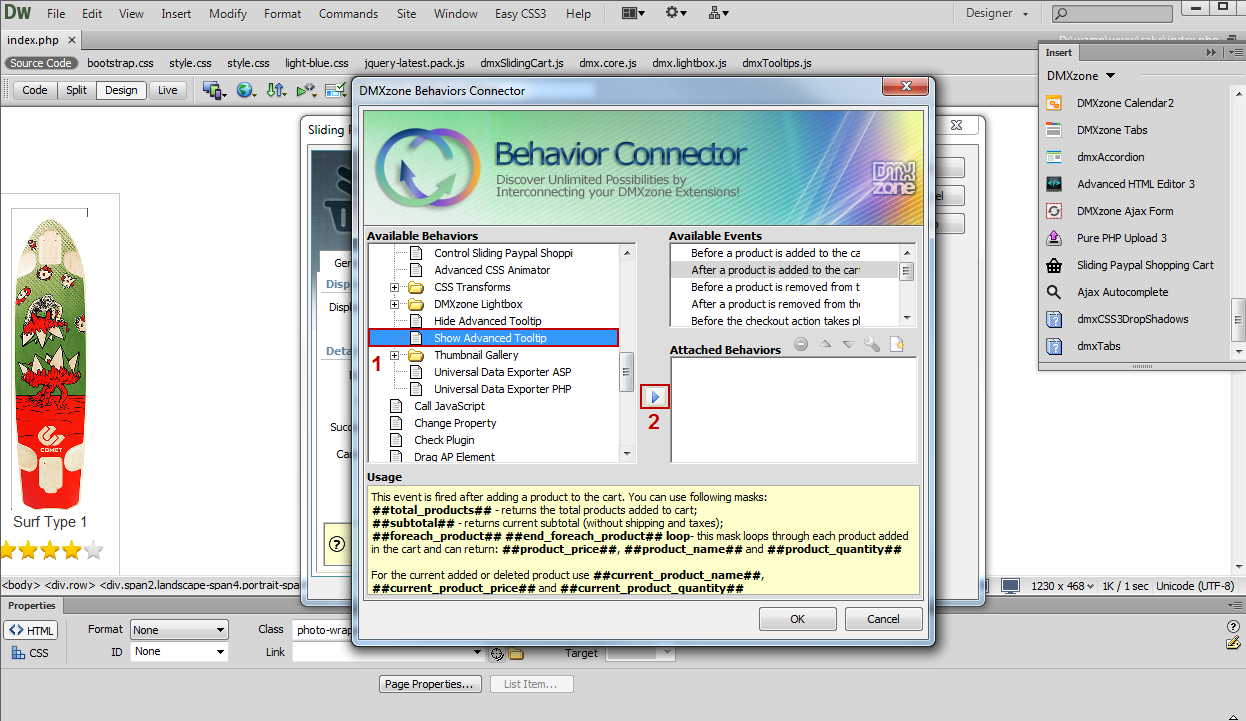Open the Link field dropdown arrow
Image resolution: width=1246 pixels, height=721 pixels.
coord(479,653)
